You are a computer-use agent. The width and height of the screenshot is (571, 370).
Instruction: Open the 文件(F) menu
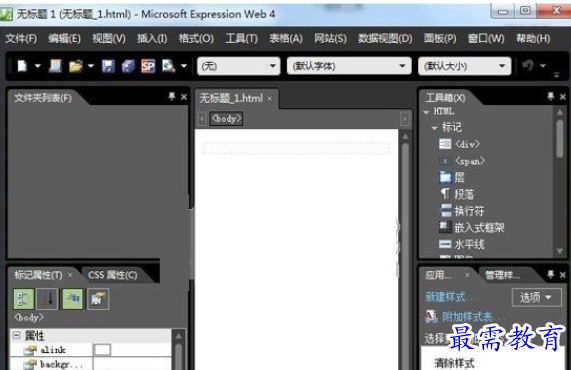(x=21, y=38)
